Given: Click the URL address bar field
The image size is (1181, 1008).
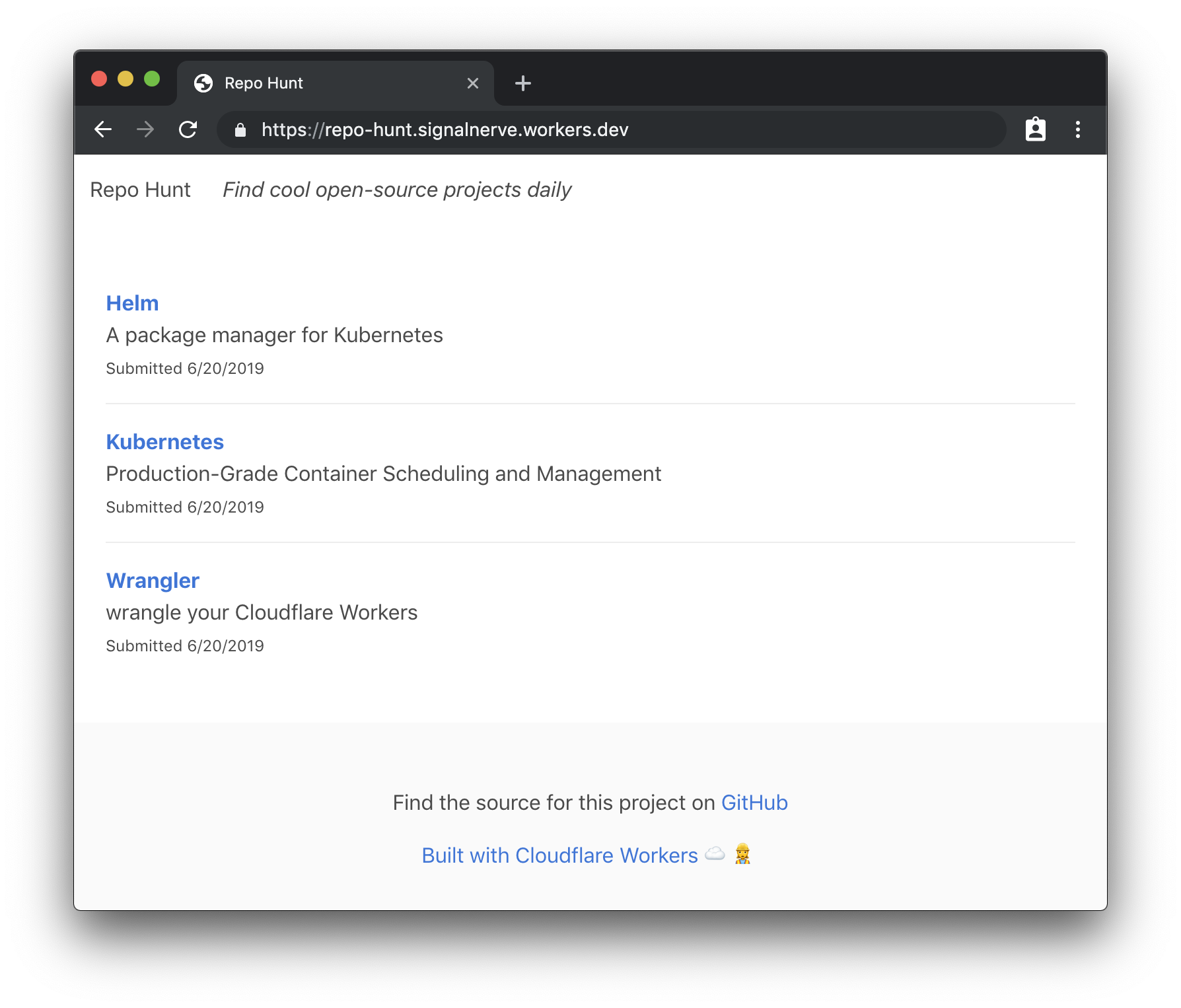Looking at the screenshot, I should pos(611,129).
